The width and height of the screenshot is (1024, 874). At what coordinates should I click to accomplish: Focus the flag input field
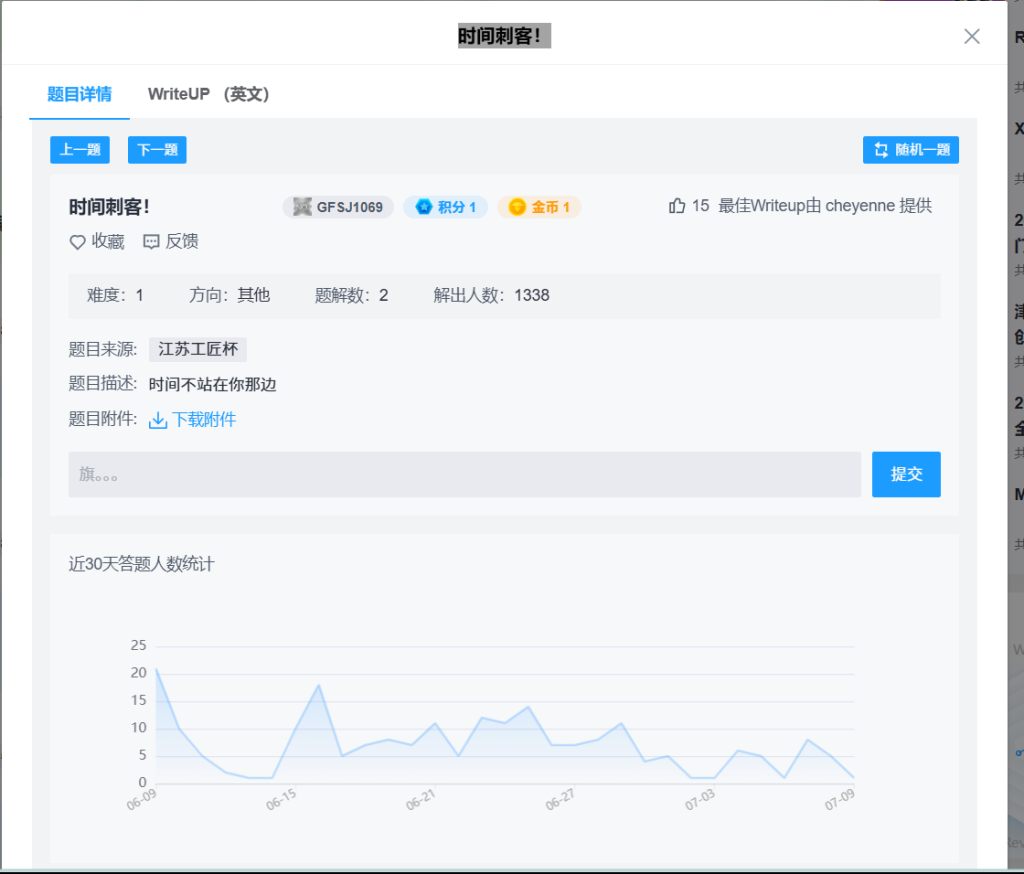coord(464,474)
